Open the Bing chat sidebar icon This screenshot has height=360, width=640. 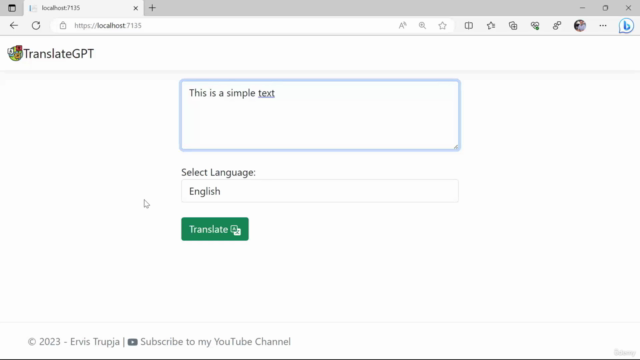(626, 26)
